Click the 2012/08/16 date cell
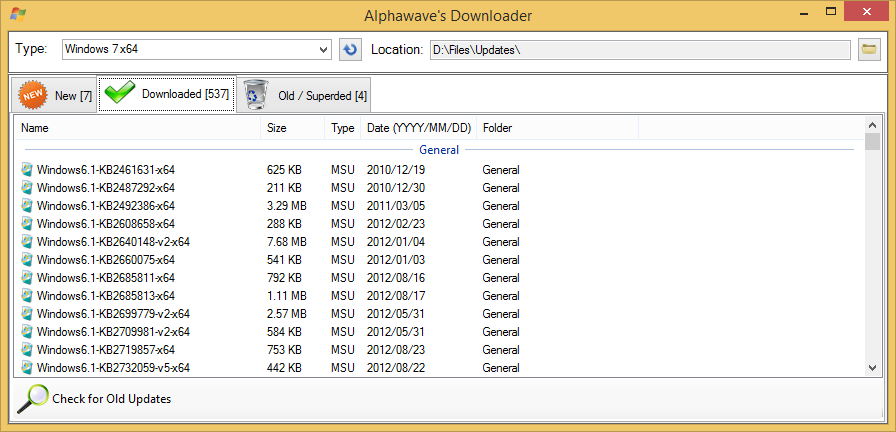The height and width of the screenshot is (432, 896). click(396, 278)
